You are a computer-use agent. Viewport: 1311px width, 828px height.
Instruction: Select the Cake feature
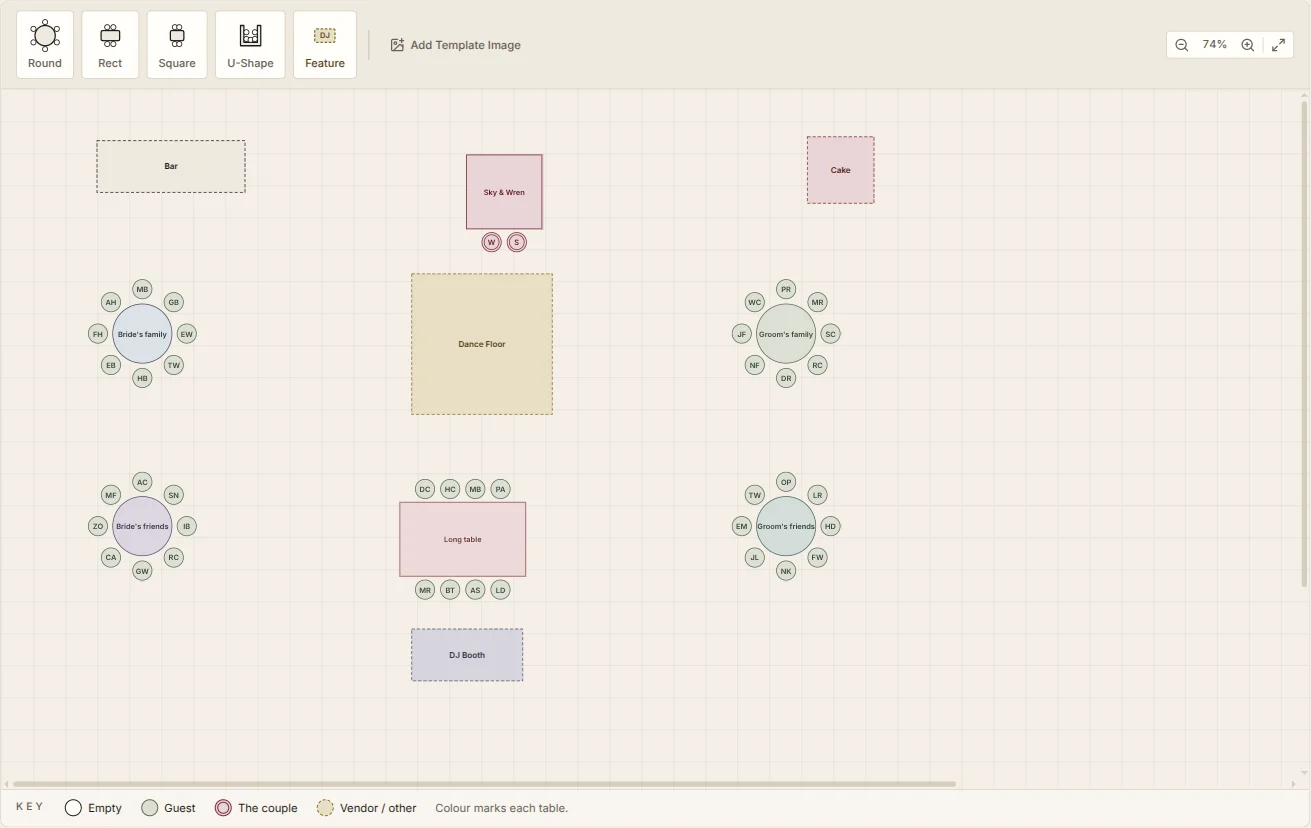click(841, 170)
